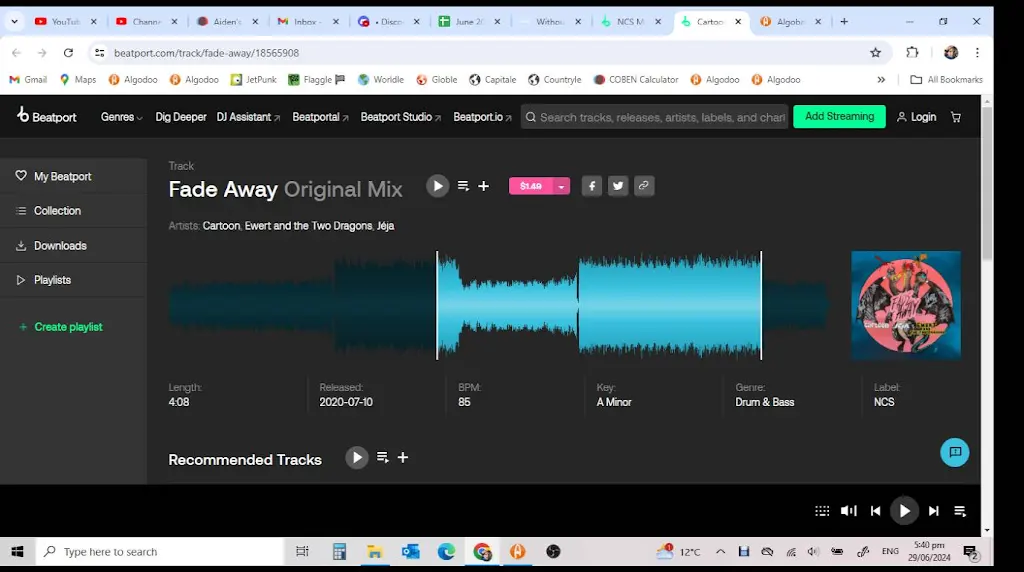Mute audio via the bottom player volume icon

coord(849,511)
